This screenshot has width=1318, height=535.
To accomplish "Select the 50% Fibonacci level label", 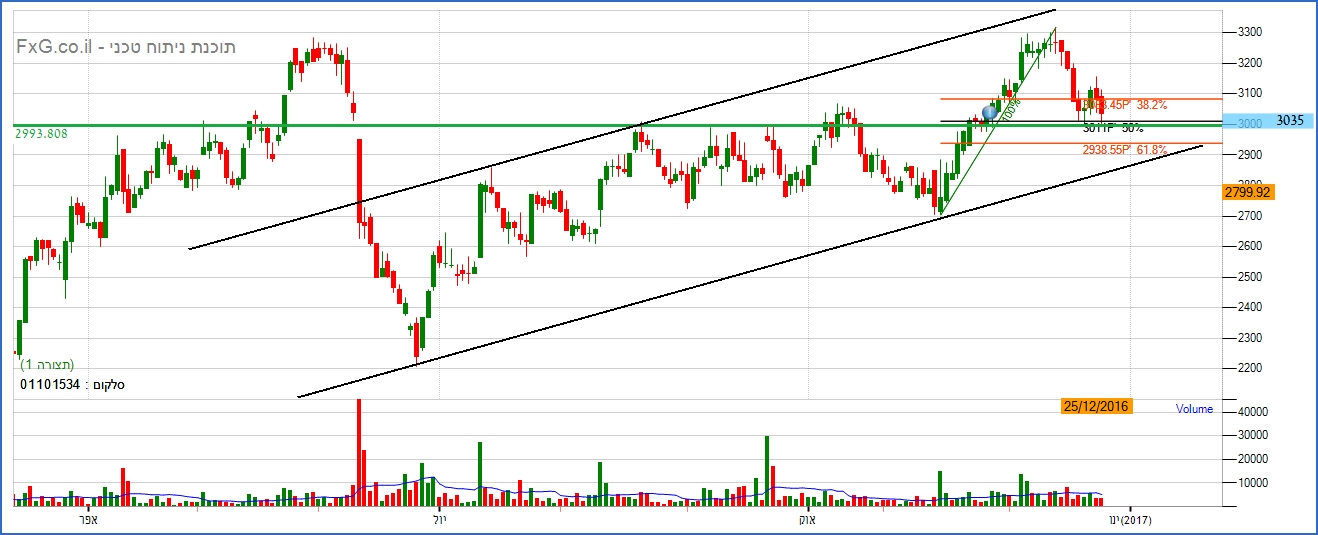I will [1113, 128].
